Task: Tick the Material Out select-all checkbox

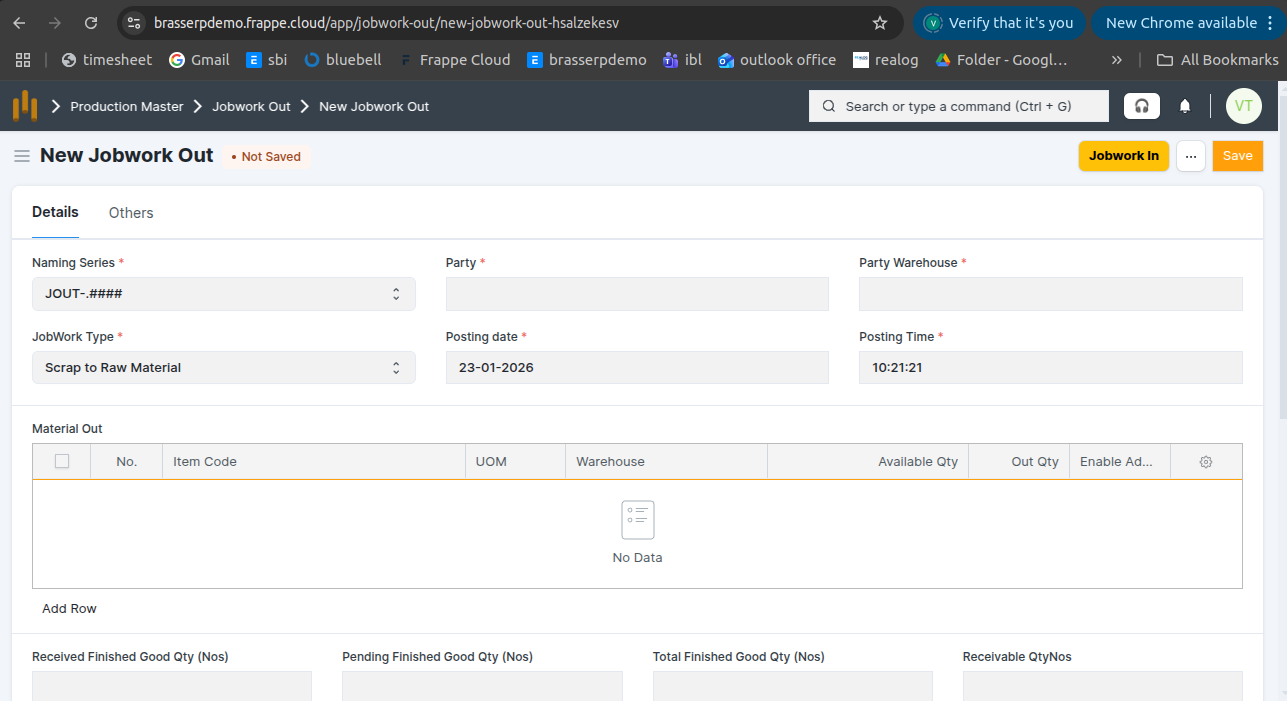Action: pyautogui.click(x=62, y=462)
